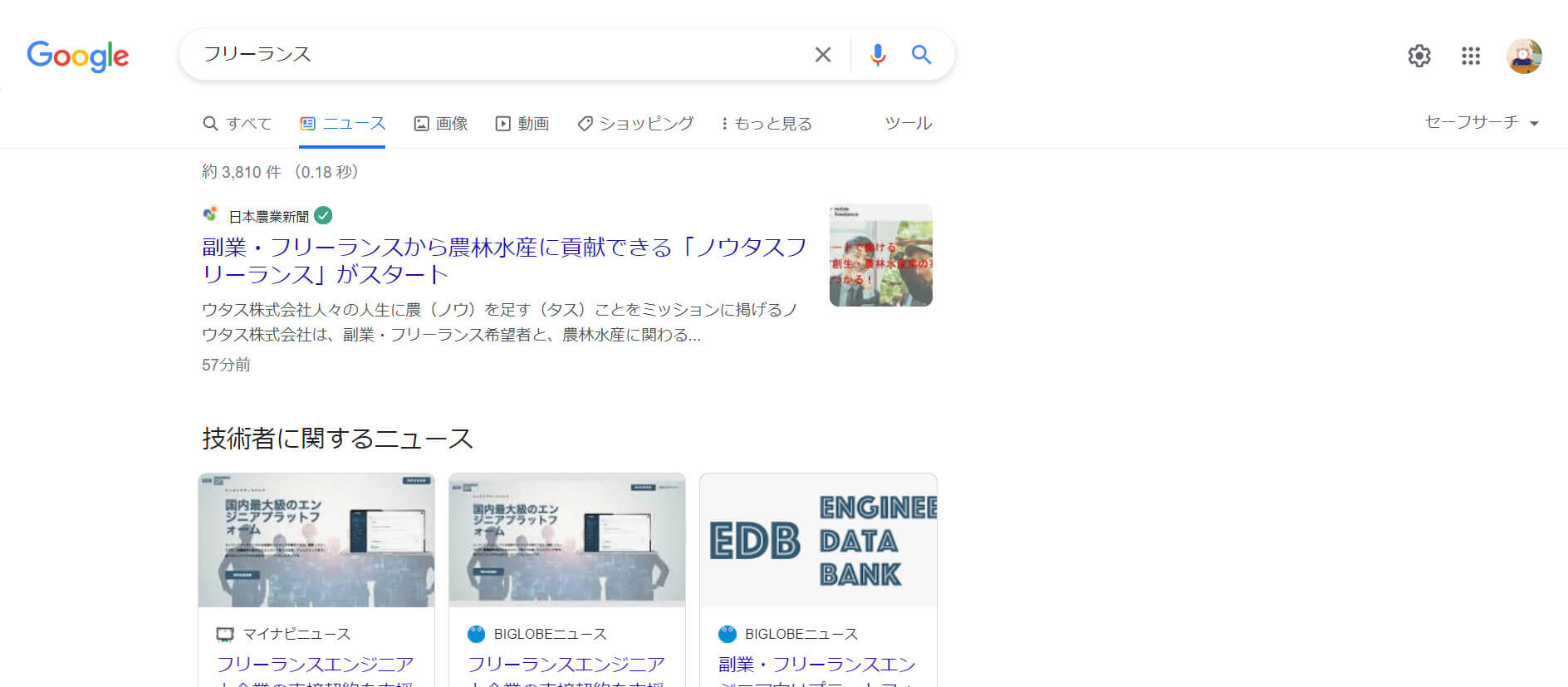Click the 57分前 timestamp
1568x687 pixels.
point(226,365)
